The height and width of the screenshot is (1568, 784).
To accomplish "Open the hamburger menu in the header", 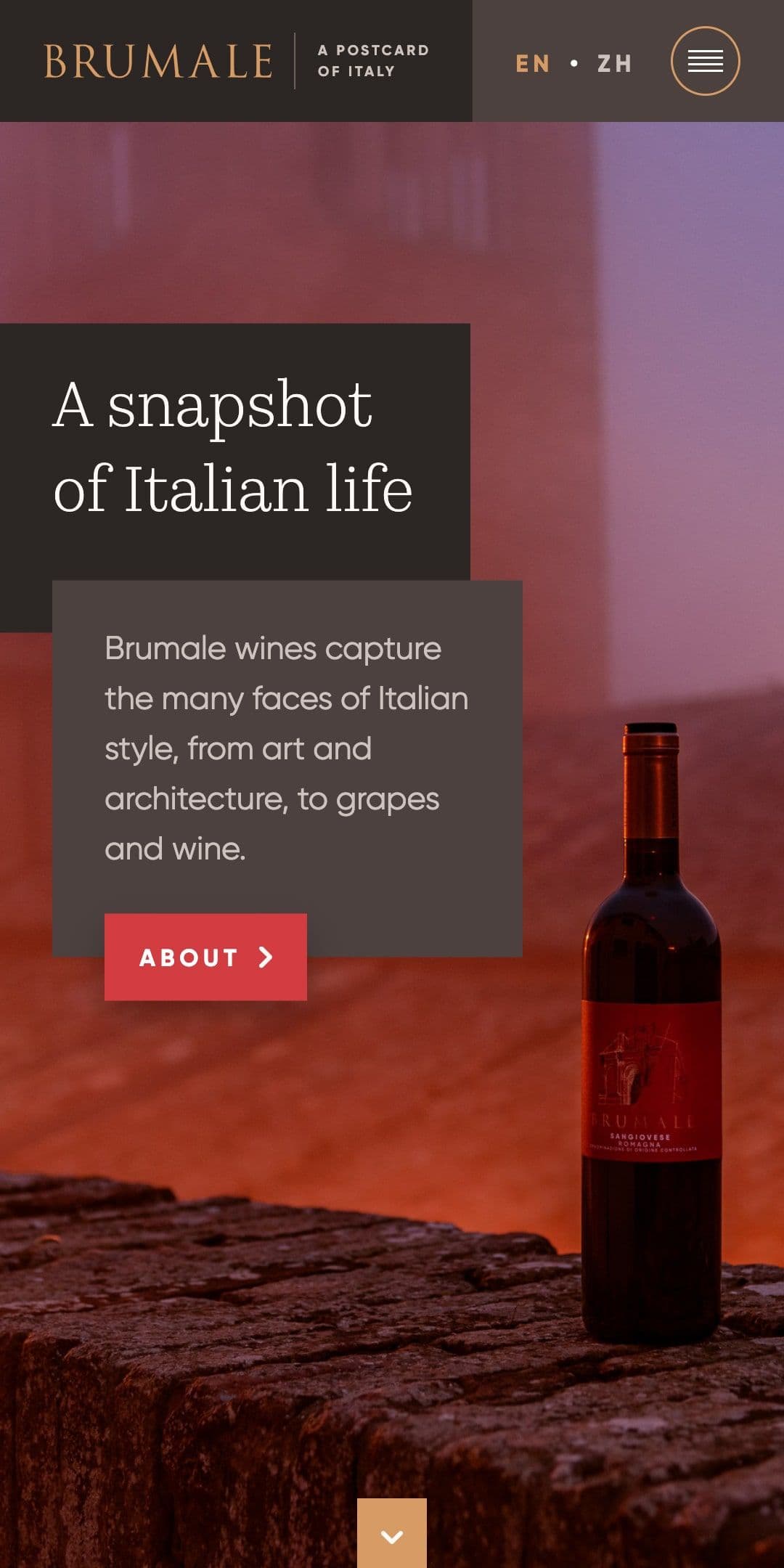I will pos(705,61).
